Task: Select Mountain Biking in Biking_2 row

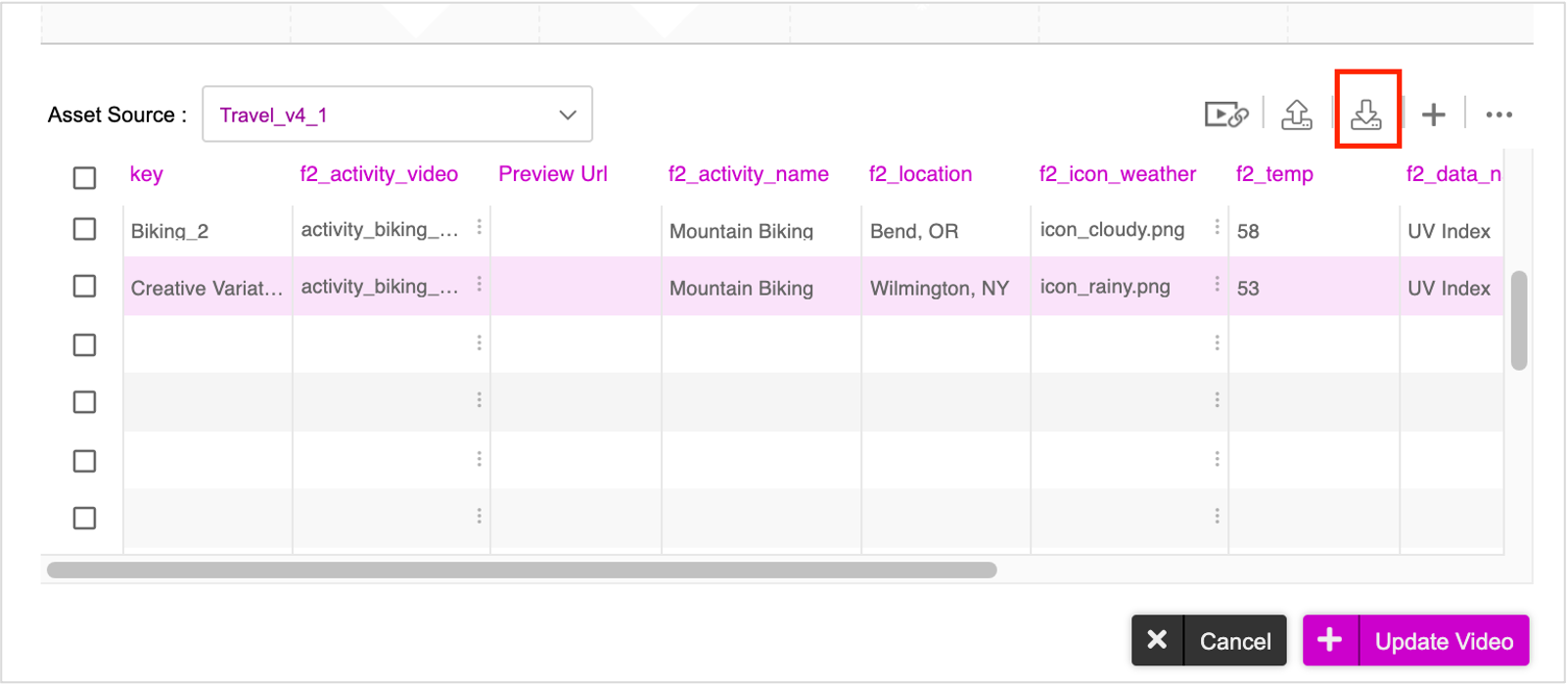Action: click(x=761, y=231)
